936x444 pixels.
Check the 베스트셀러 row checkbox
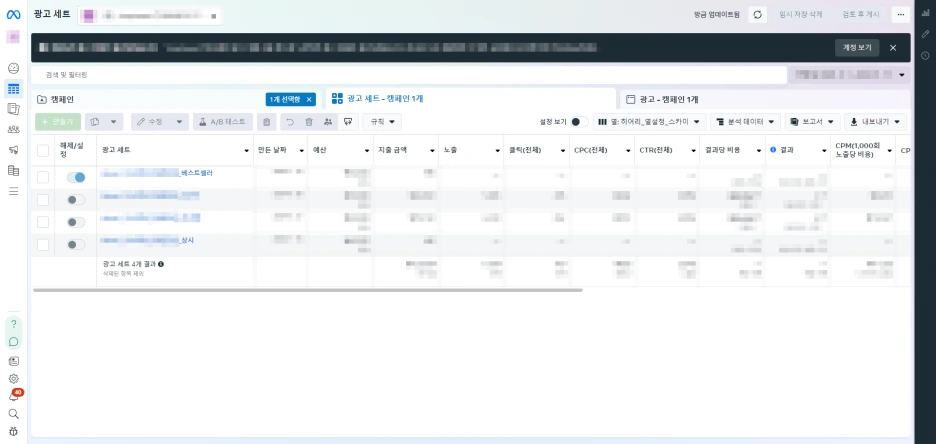click(43, 177)
